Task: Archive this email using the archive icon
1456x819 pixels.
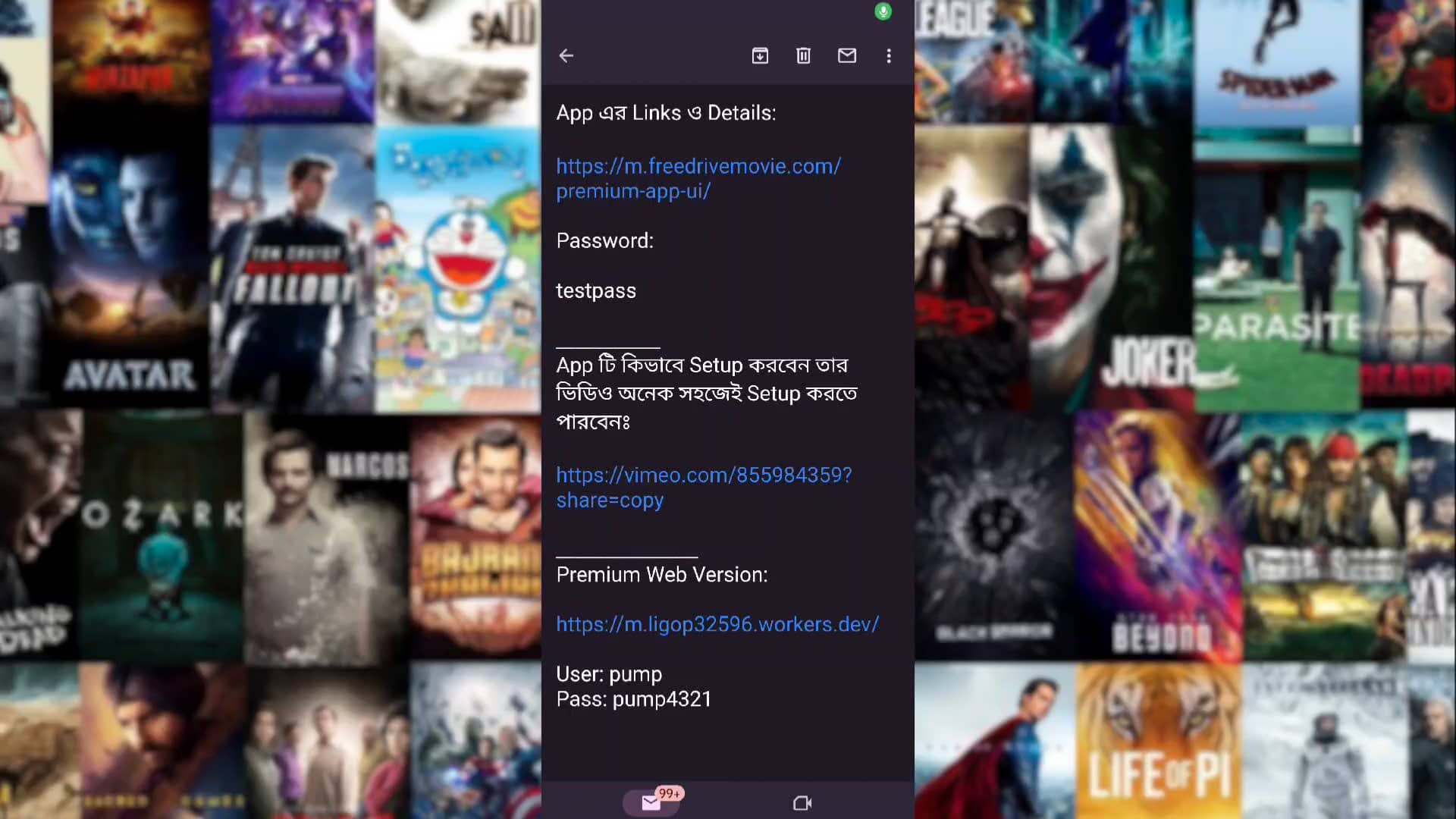Action: (x=759, y=55)
